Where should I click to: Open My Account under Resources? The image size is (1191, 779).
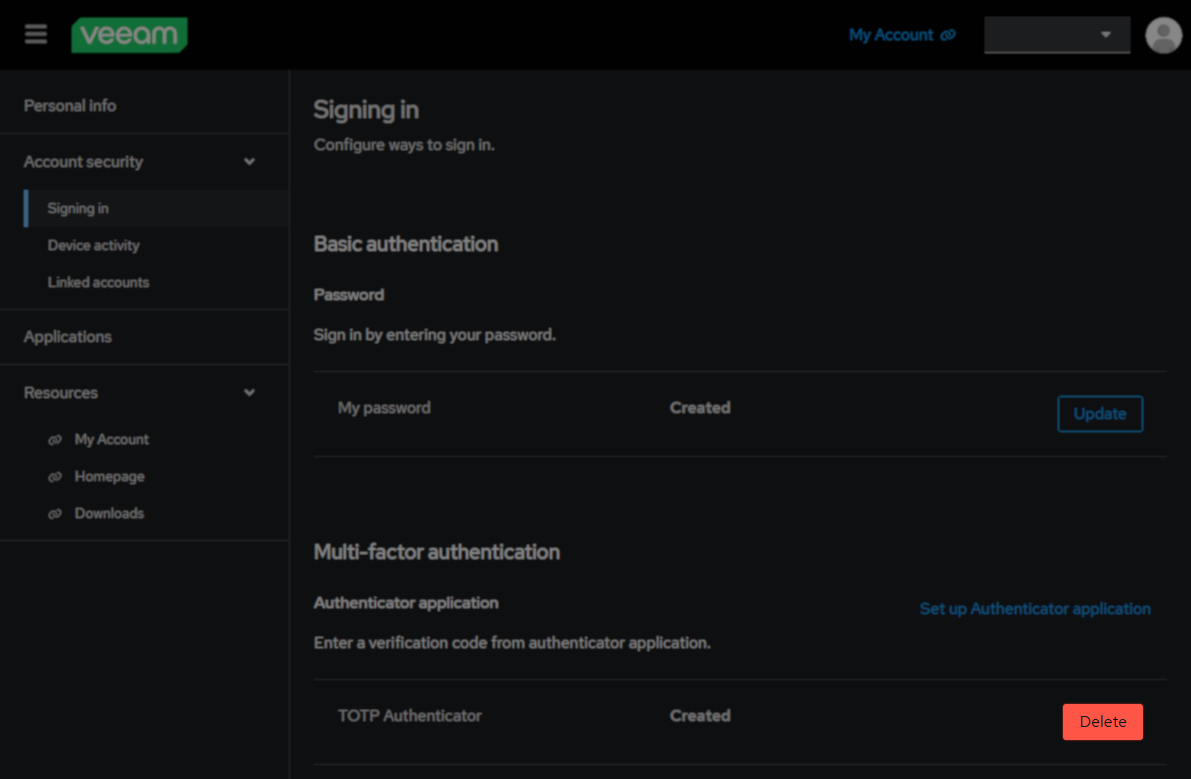[112, 440]
